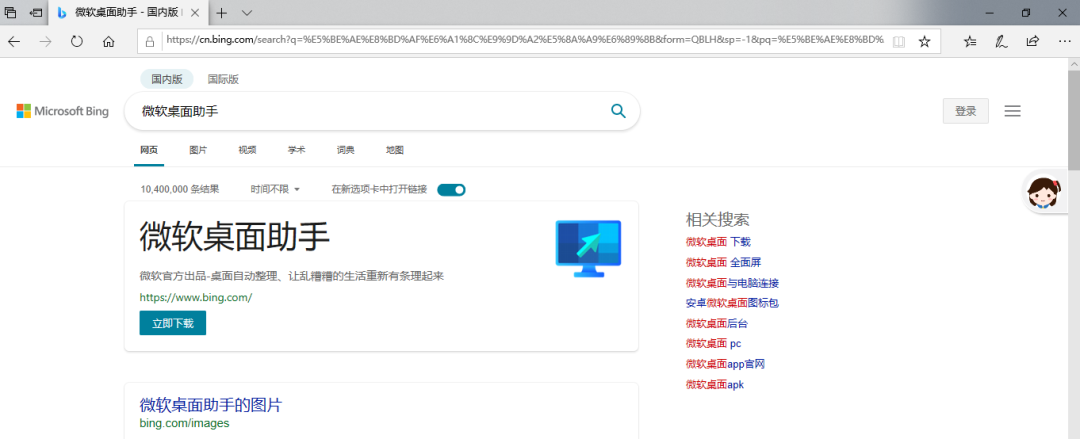Click the add notes pen icon
1080x439 pixels.
coord(1001,41)
